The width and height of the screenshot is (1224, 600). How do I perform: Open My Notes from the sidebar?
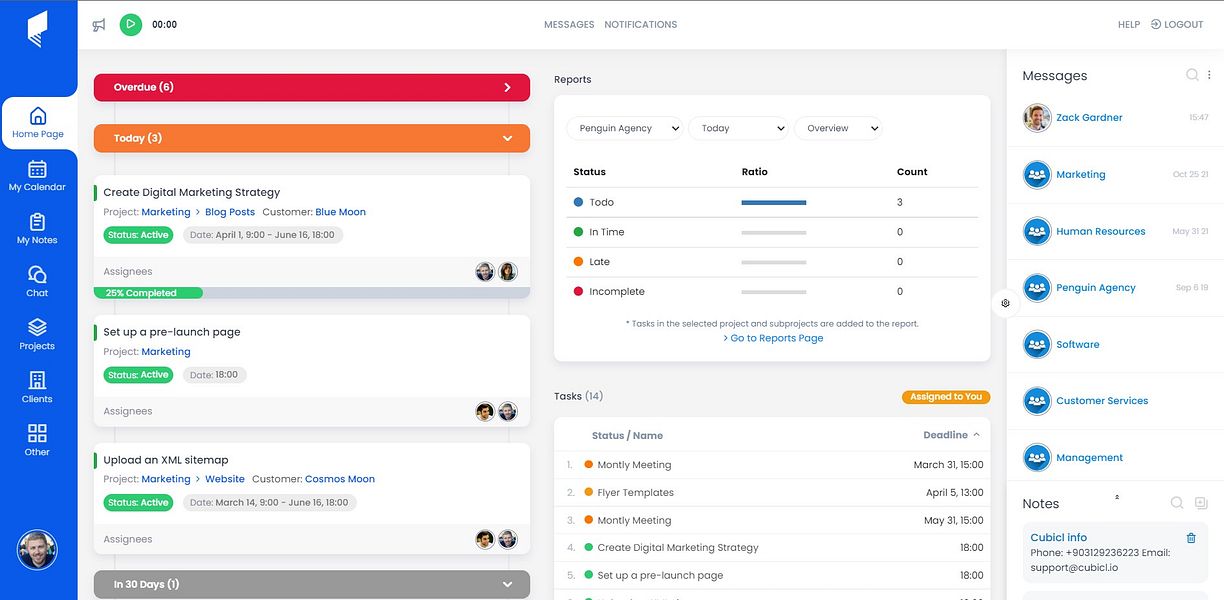point(37,228)
